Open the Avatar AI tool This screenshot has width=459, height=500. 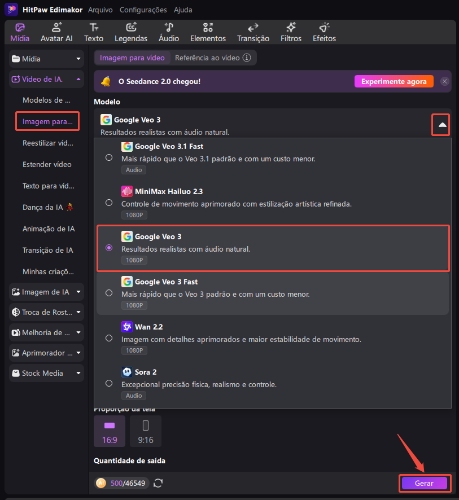tap(56, 32)
